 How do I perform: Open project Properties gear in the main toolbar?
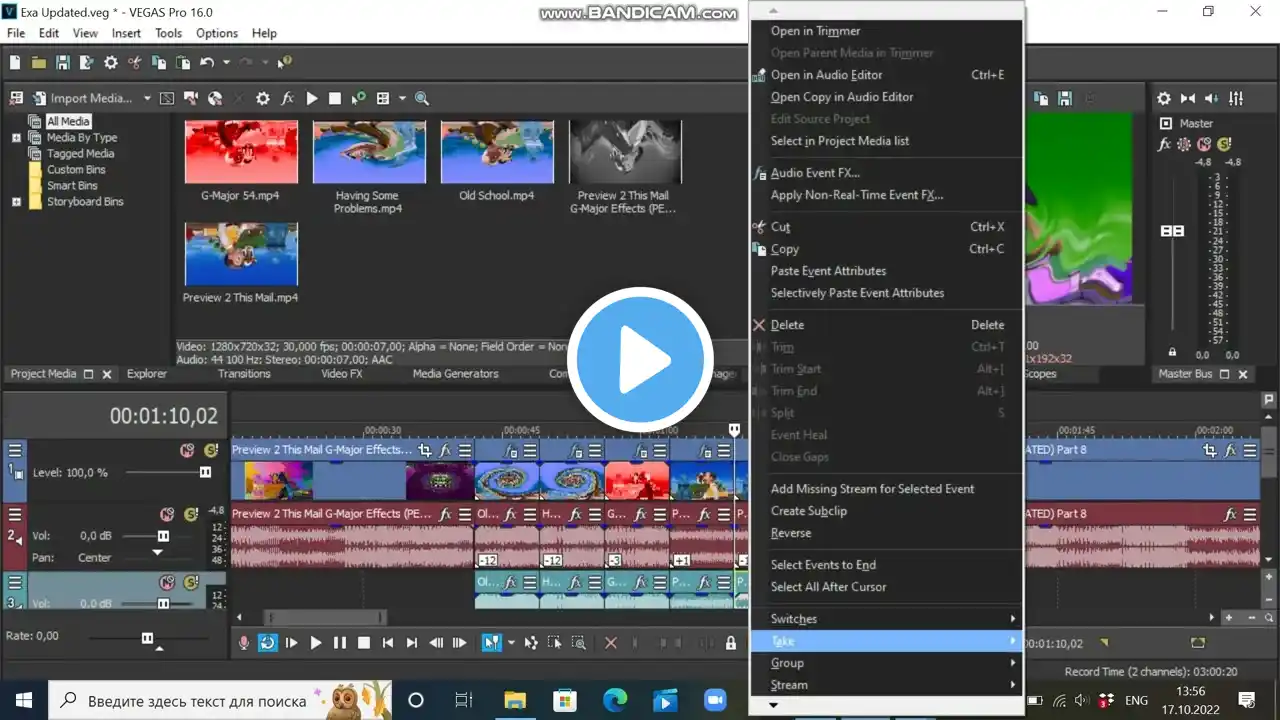111,63
